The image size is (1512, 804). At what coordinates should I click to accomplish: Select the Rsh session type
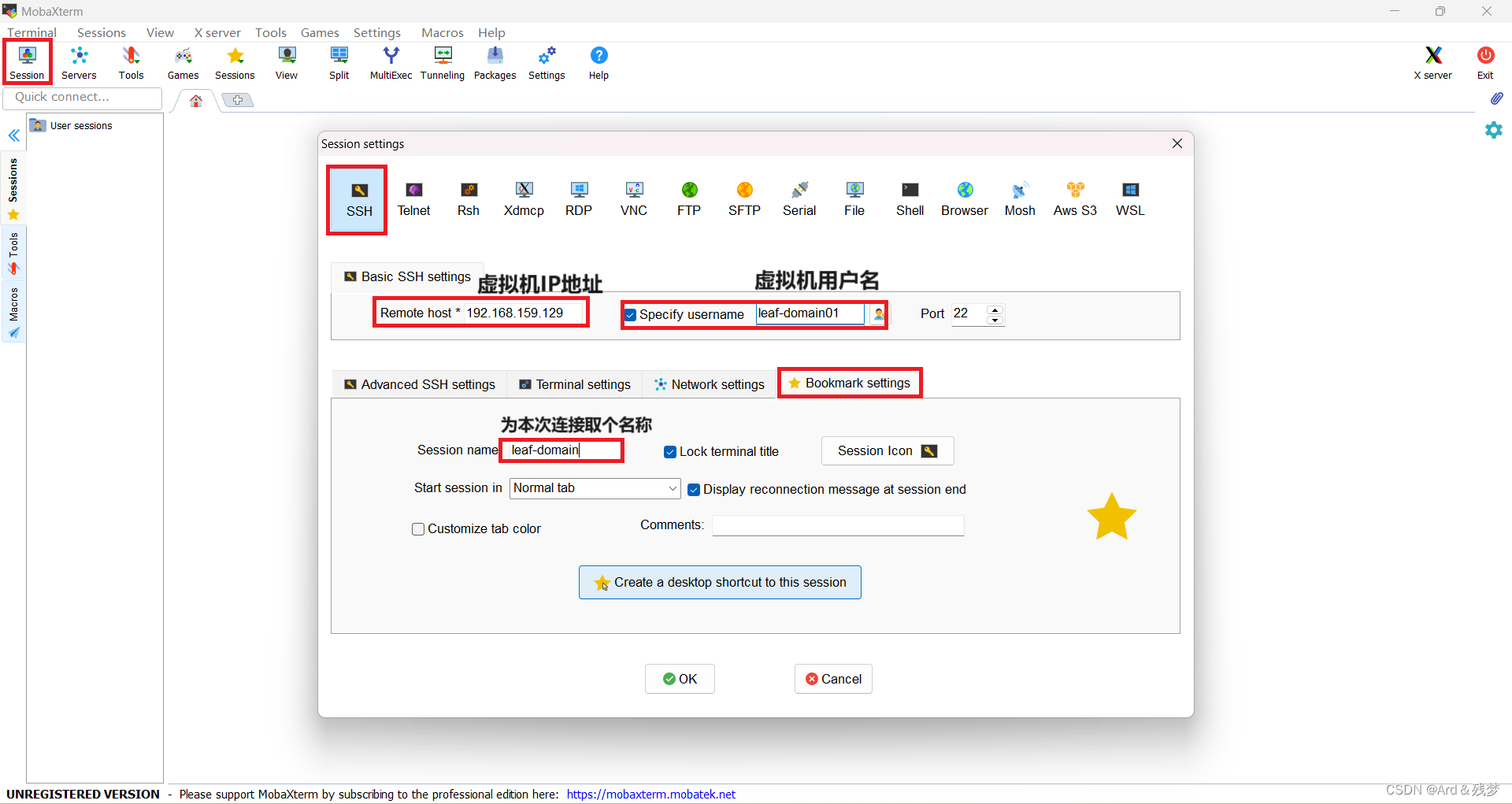click(x=469, y=200)
